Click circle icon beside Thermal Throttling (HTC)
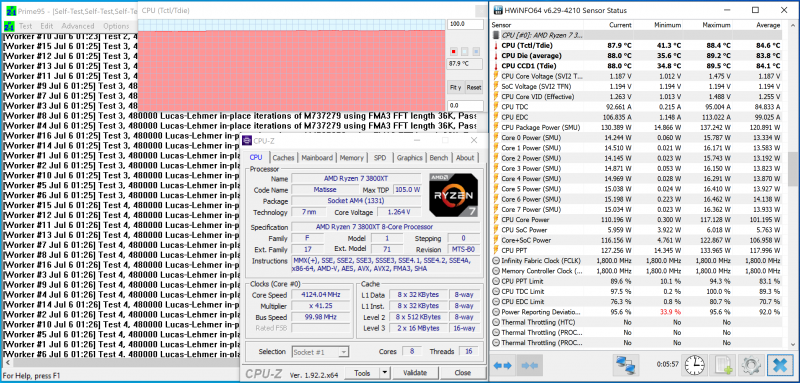Screen dimensions: 800x383 coord(496,322)
